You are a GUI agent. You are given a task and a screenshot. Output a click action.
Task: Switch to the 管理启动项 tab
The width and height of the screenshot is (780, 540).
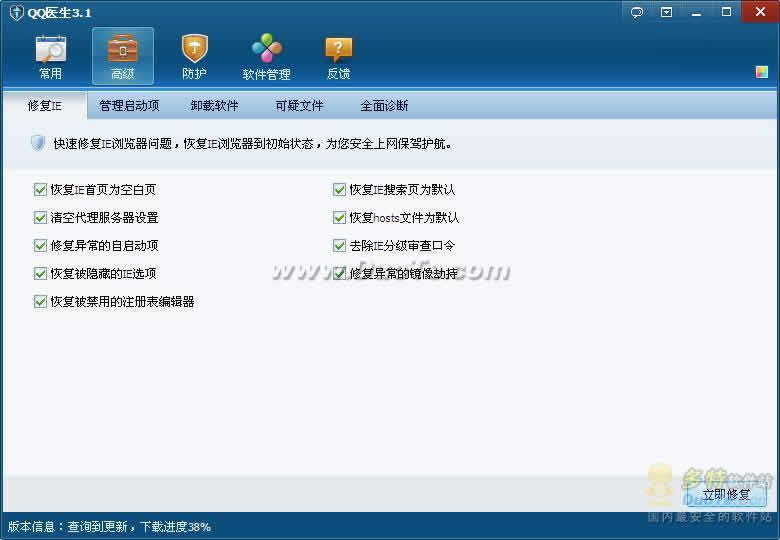pyautogui.click(x=129, y=105)
